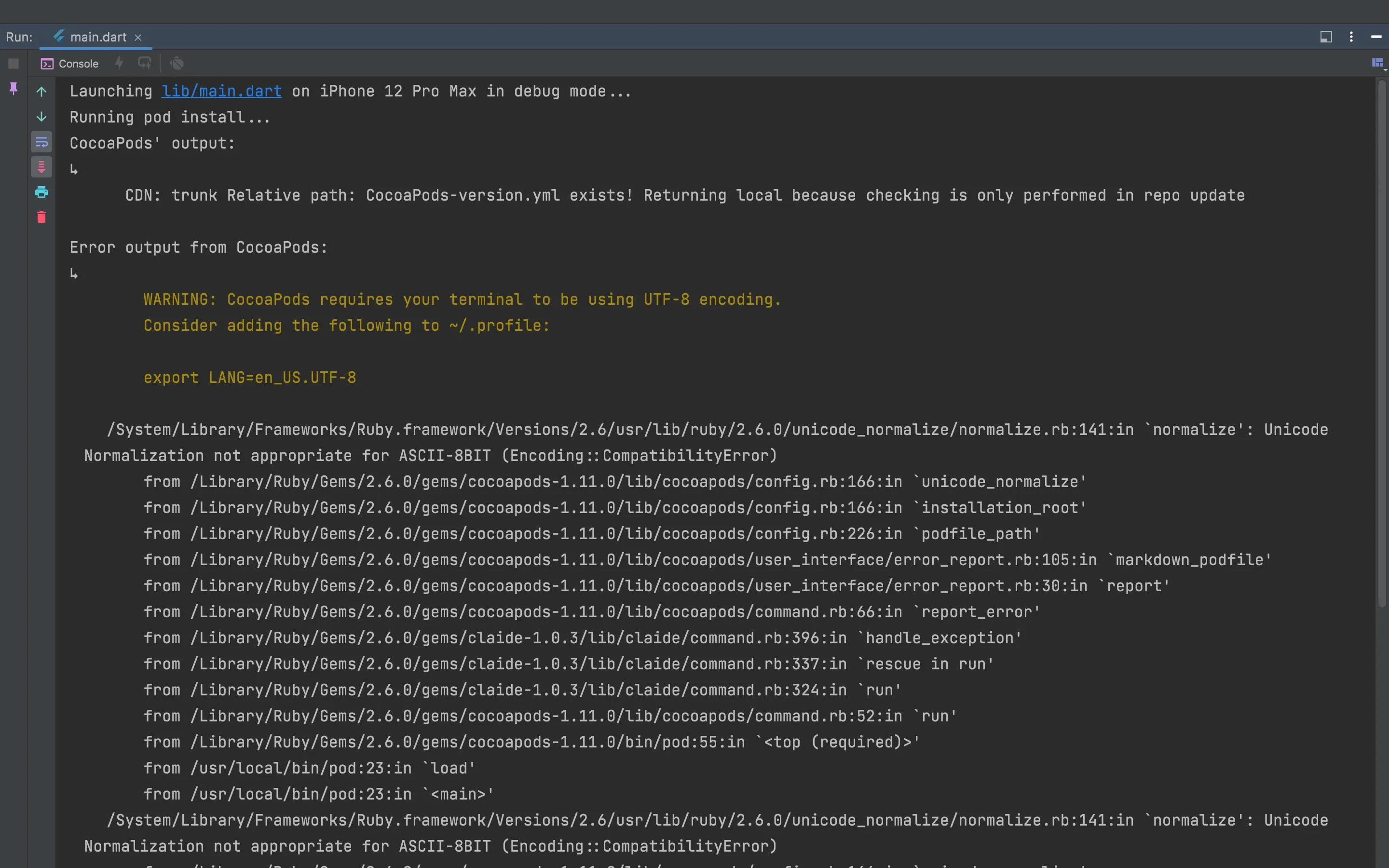Hide the Run tool window
The width and height of the screenshot is (1389, 868).
(1376, 37)
